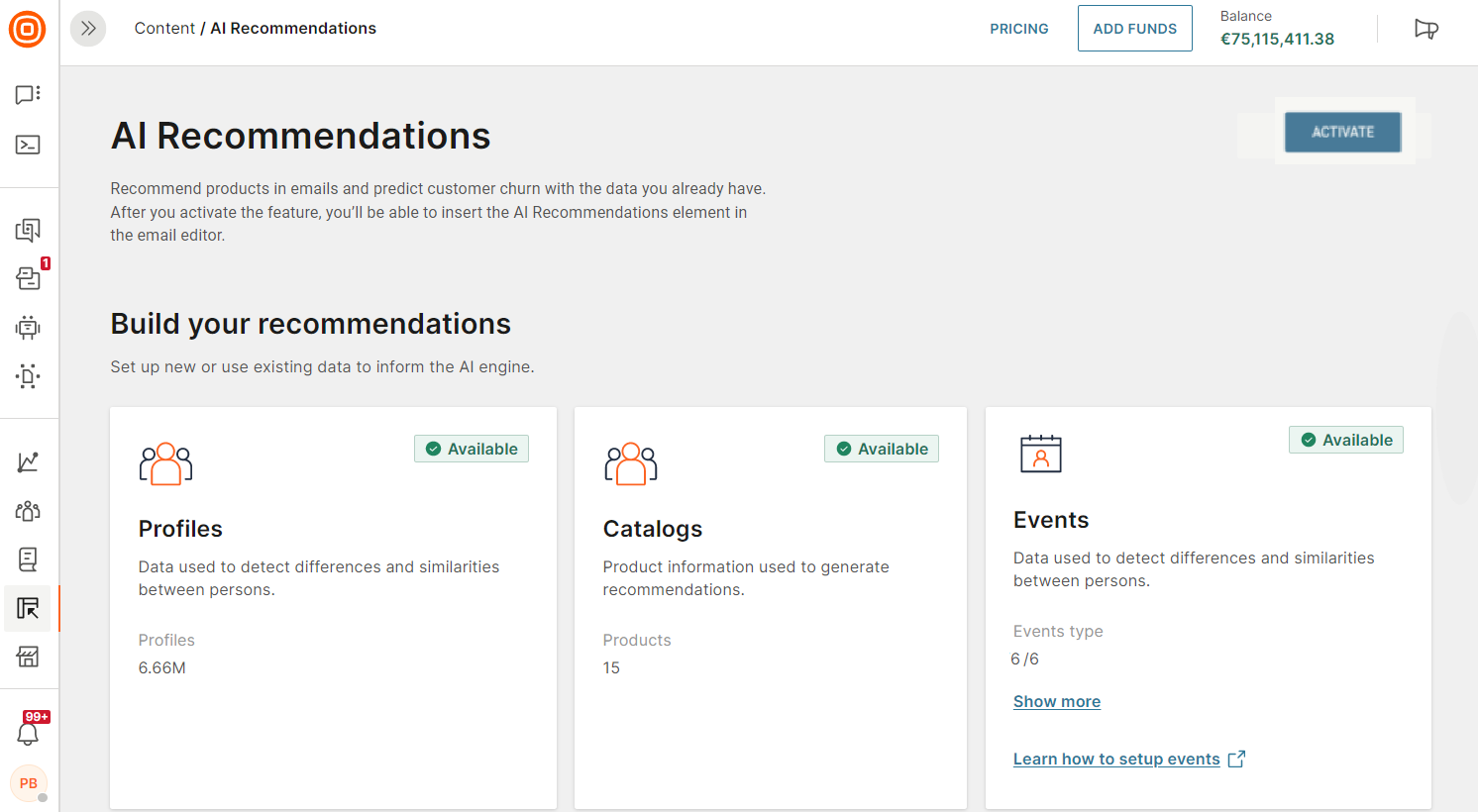Open the chat bubble icon in sidebar
Screen dimensions: 1478x812
pos(28,94)
